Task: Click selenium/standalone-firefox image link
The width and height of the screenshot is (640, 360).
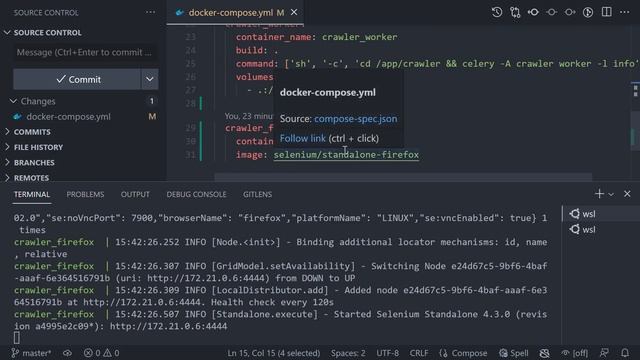Action: click(x=346, y=155)
